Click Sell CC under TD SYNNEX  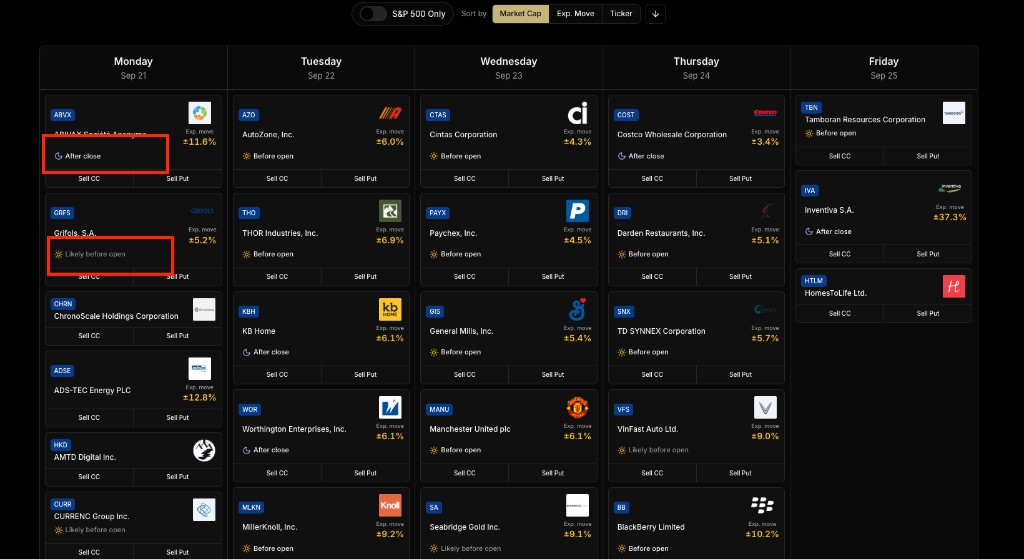pos(652,375)
